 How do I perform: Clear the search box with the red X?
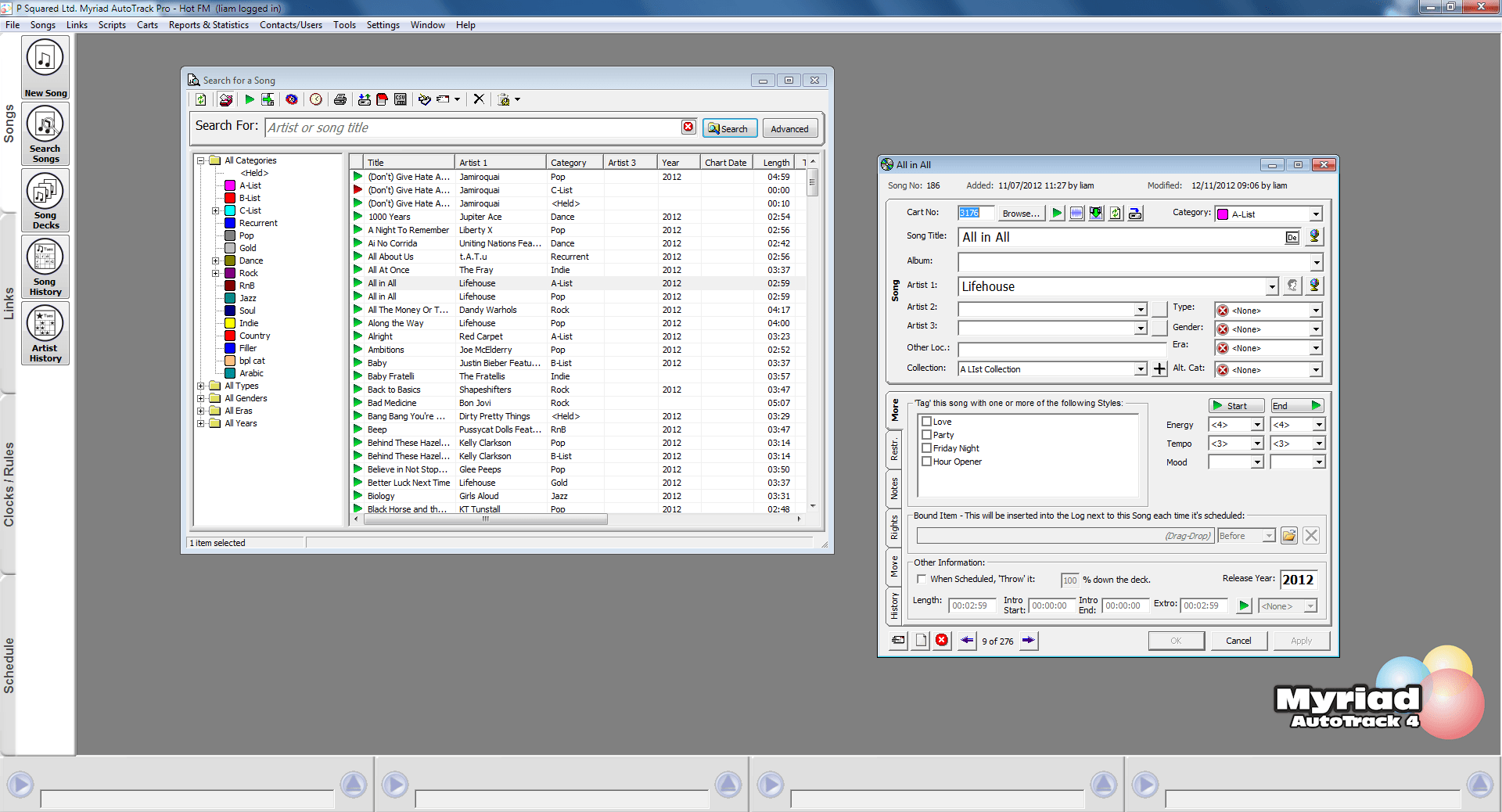pyautogui.click(x=688, y=127)
